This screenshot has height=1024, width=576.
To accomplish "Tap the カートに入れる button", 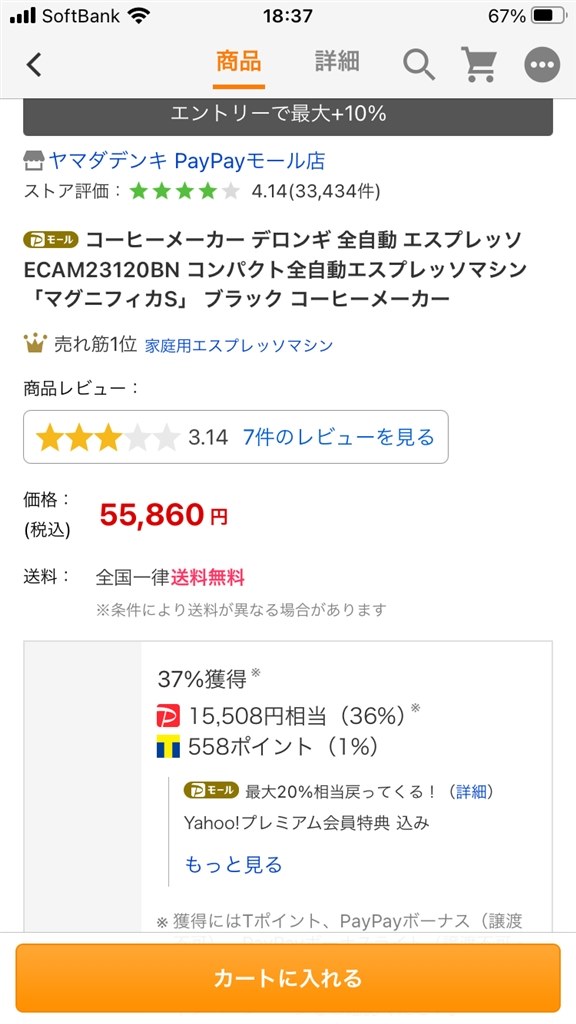I will [288, 978].
